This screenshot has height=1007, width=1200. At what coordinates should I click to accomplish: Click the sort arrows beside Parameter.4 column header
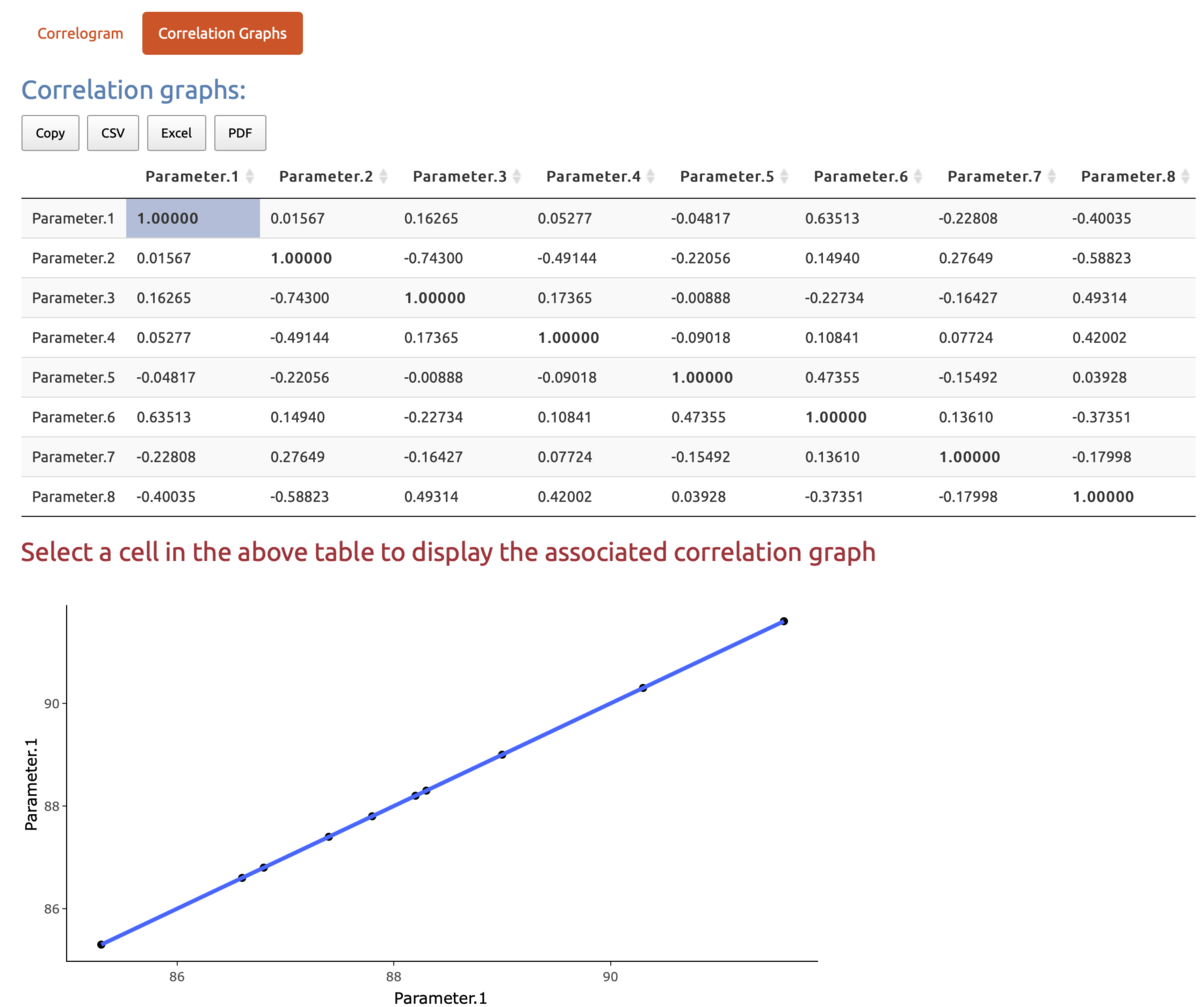pyautogui.click(x=650, y=177)
